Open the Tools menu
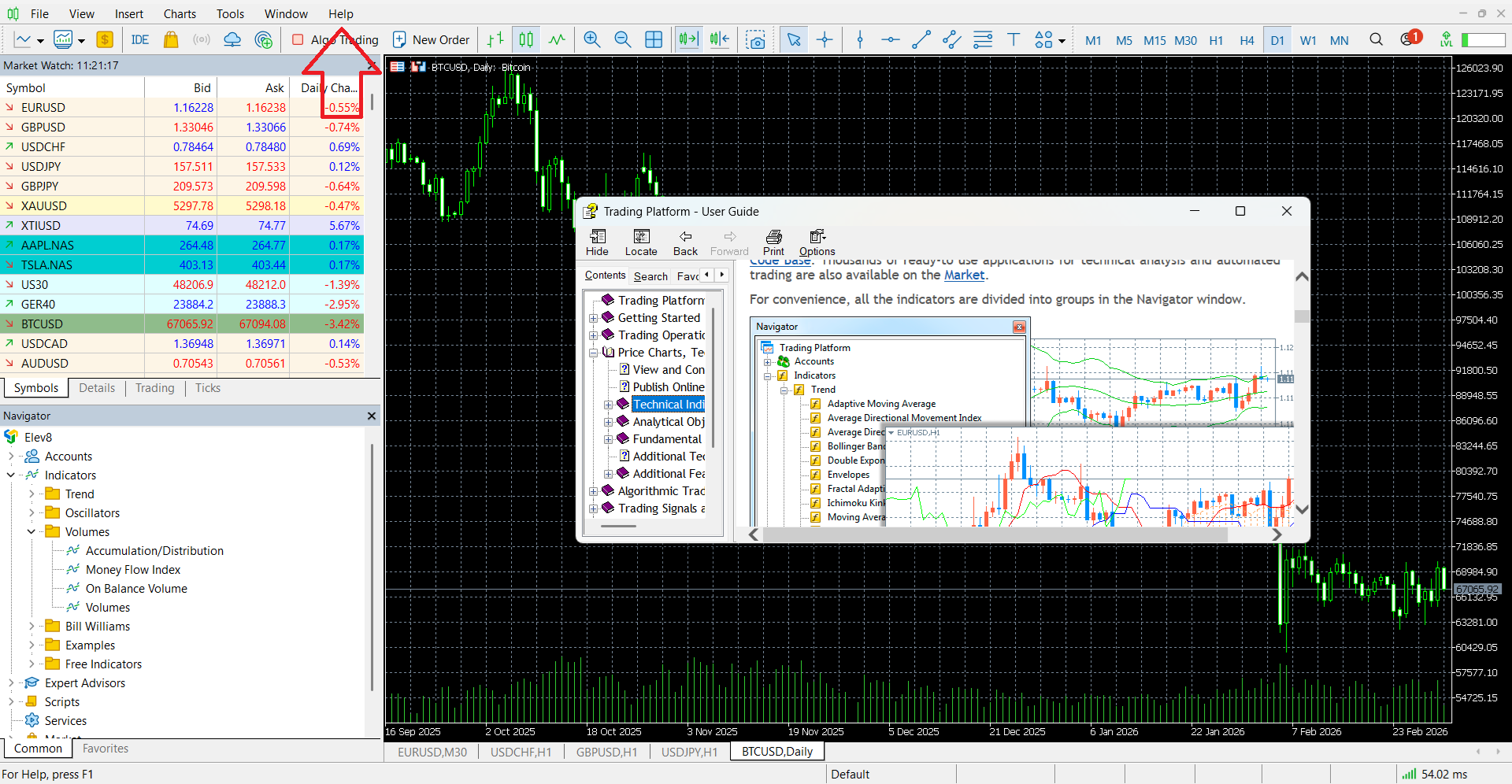The width and height of the screenshot is (1512, 784). coord(230,13)
